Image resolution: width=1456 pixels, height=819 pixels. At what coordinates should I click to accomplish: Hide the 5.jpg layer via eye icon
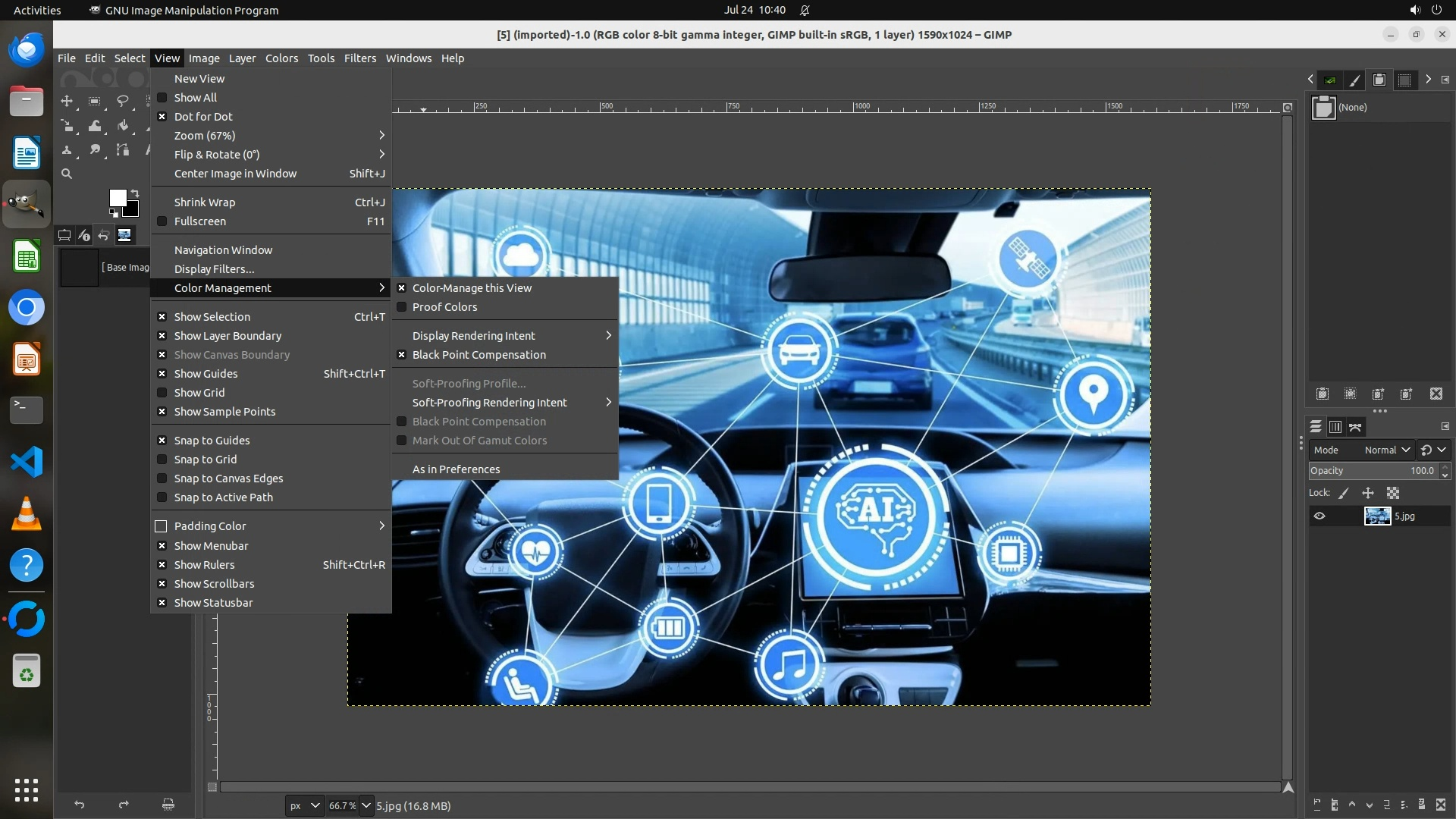1319,516
